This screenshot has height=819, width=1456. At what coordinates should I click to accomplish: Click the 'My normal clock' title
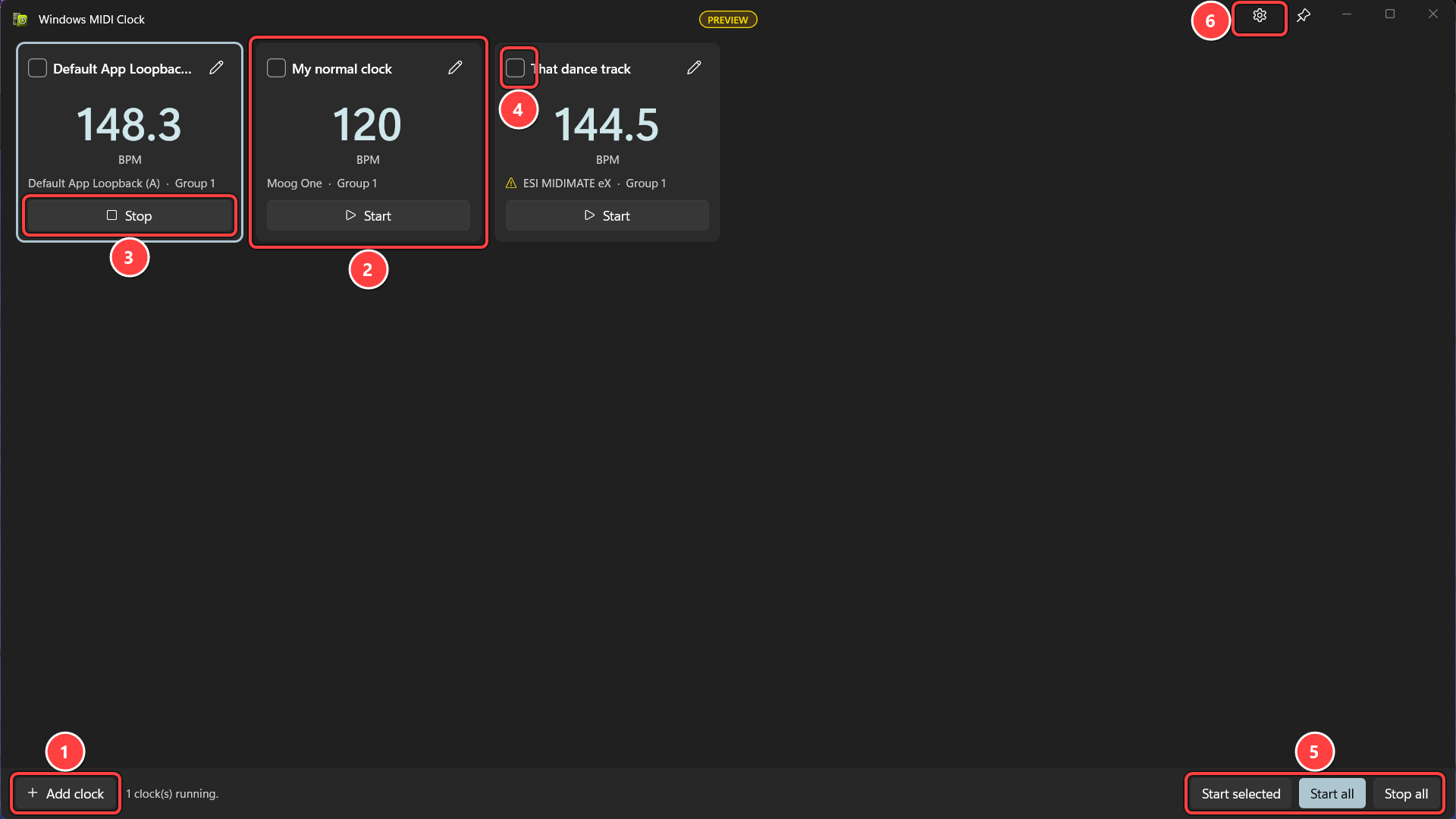click(x=342, y=69)
